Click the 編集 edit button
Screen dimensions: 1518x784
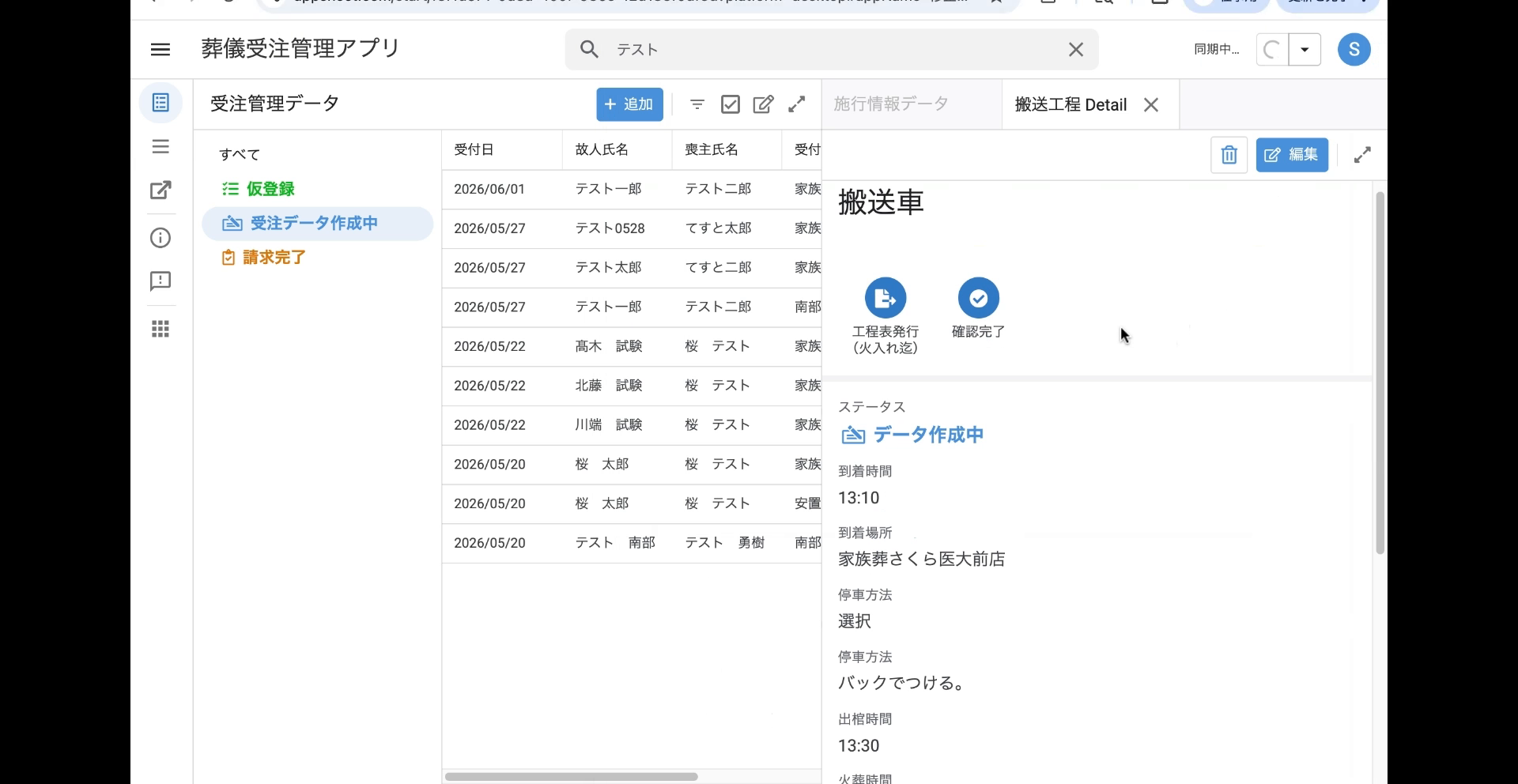(x=1292, y=155)
